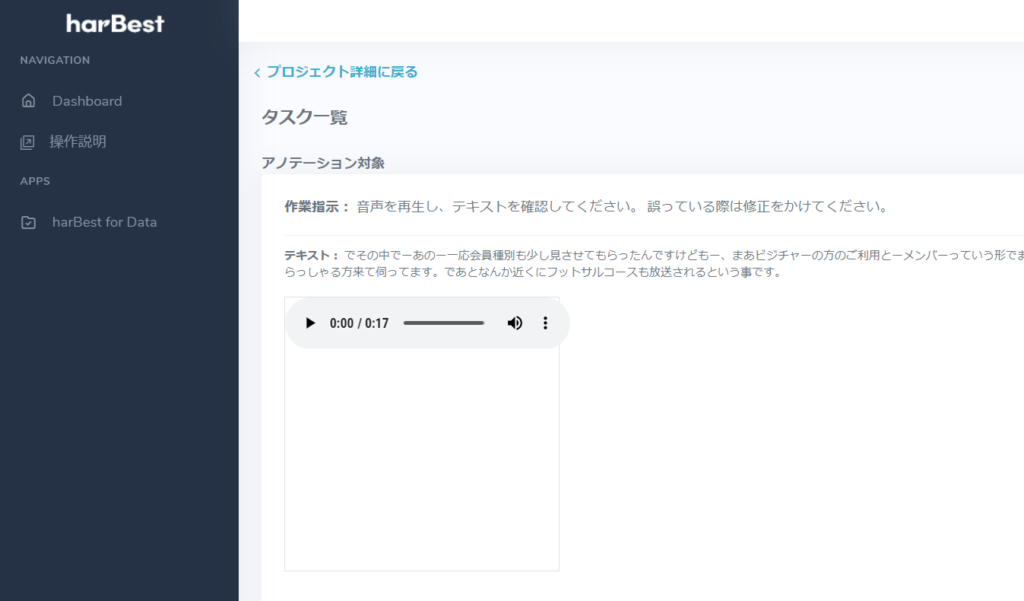This screenshot has width=1024, height=601.
Task: Click the audio seek bar
Action: 444,323
